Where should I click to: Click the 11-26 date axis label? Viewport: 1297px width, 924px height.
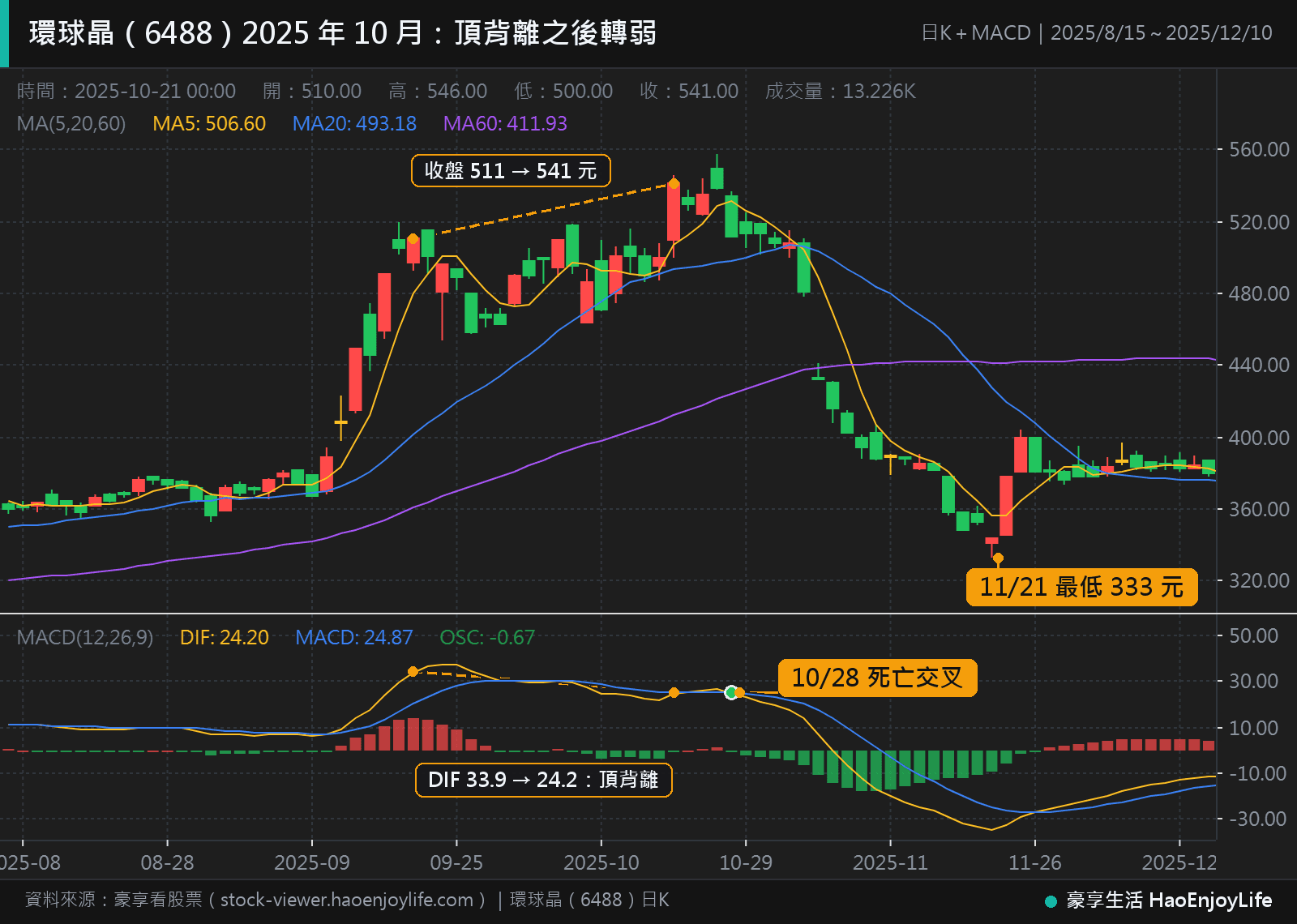[1035, 862]
